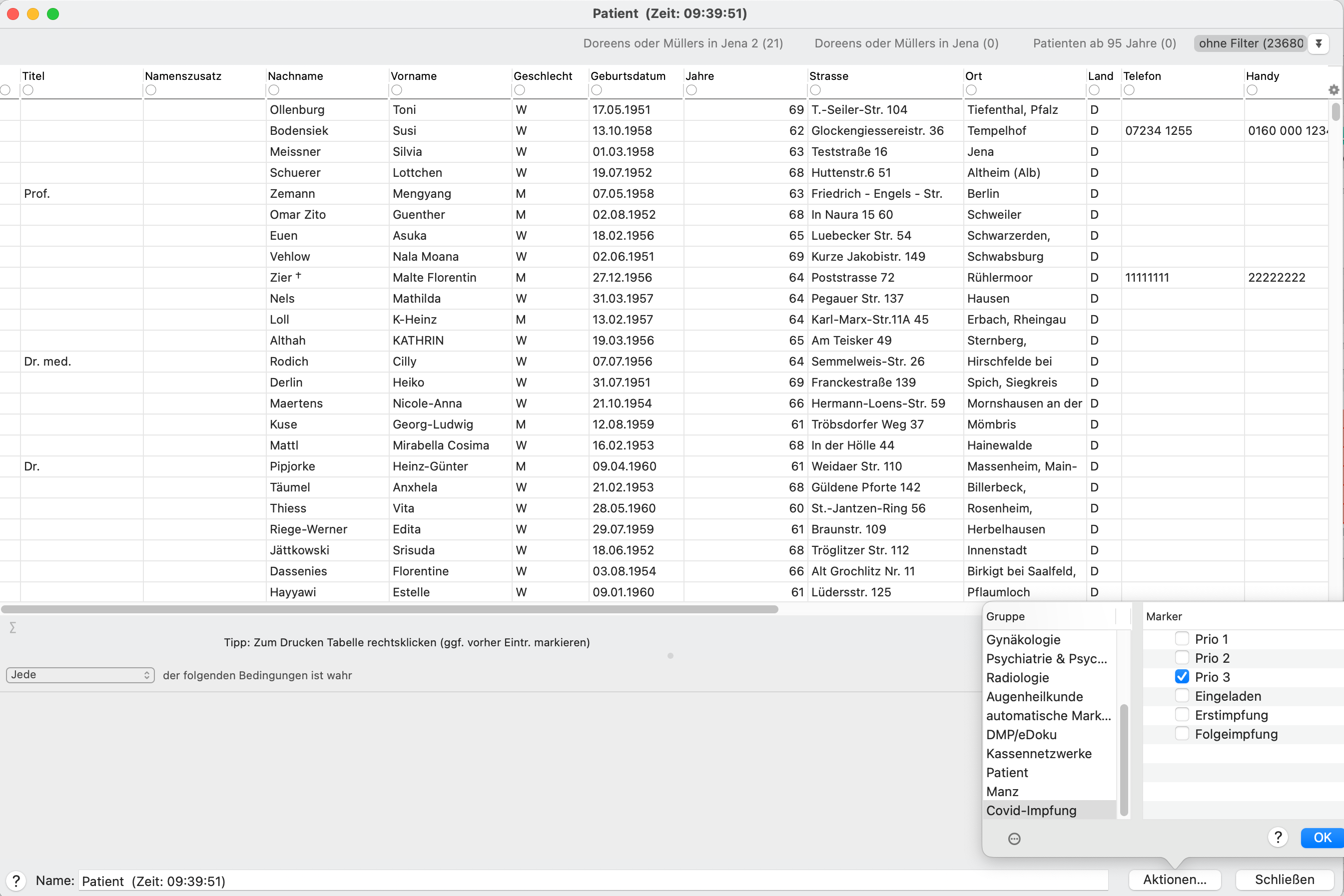Click the horizontal table scrollbar
This screenshot has width=1344, height=896.
click(x=389, y=609)
